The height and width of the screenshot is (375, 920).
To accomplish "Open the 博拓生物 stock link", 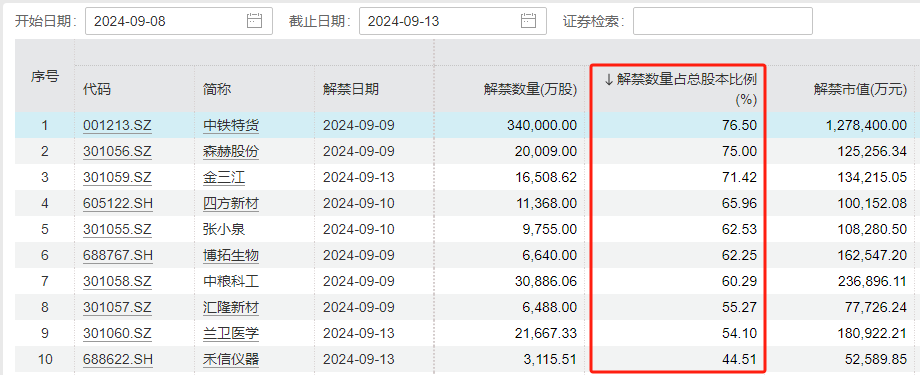I will [231, 255].
